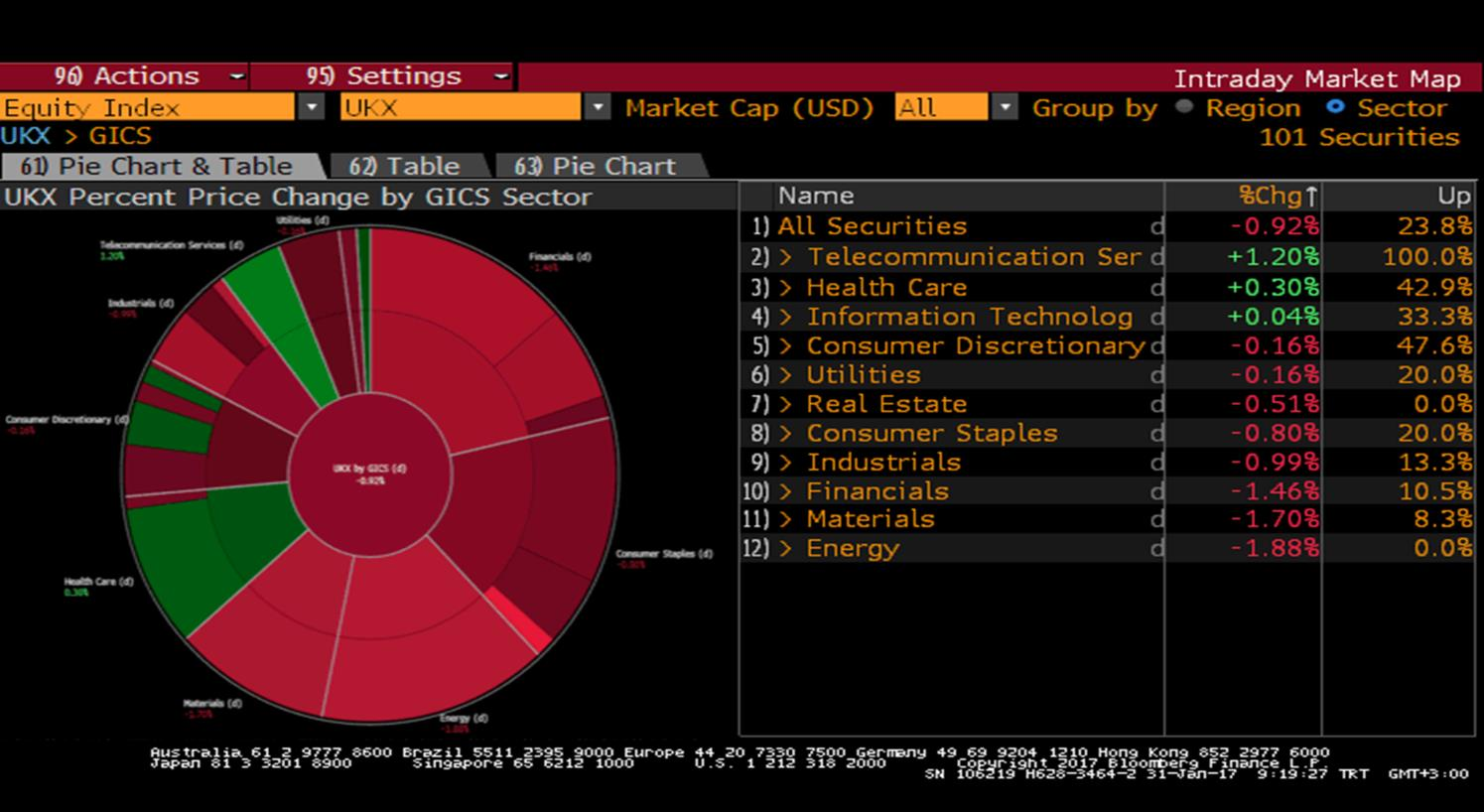
Task: Expand the Industrials row
Action: pos(785,463)
